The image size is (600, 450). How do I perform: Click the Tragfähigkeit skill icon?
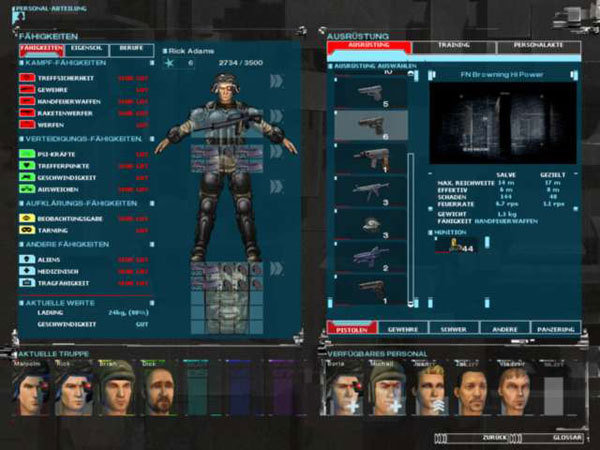pos(27,283)
